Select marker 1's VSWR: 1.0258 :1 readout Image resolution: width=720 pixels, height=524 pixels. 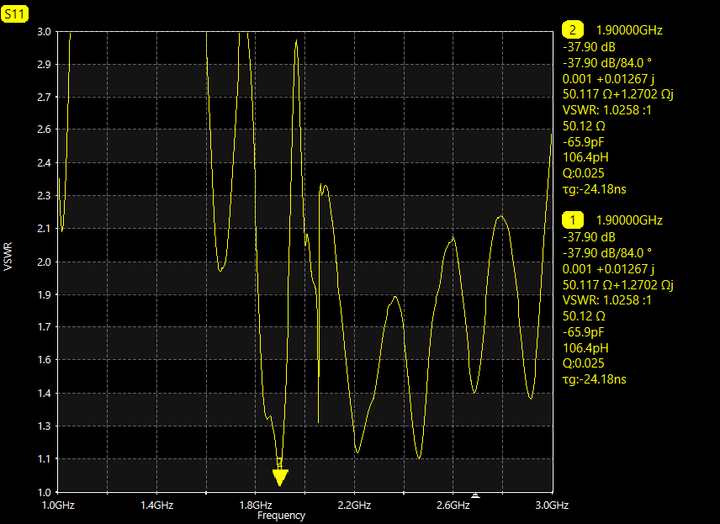coord(607,300)
